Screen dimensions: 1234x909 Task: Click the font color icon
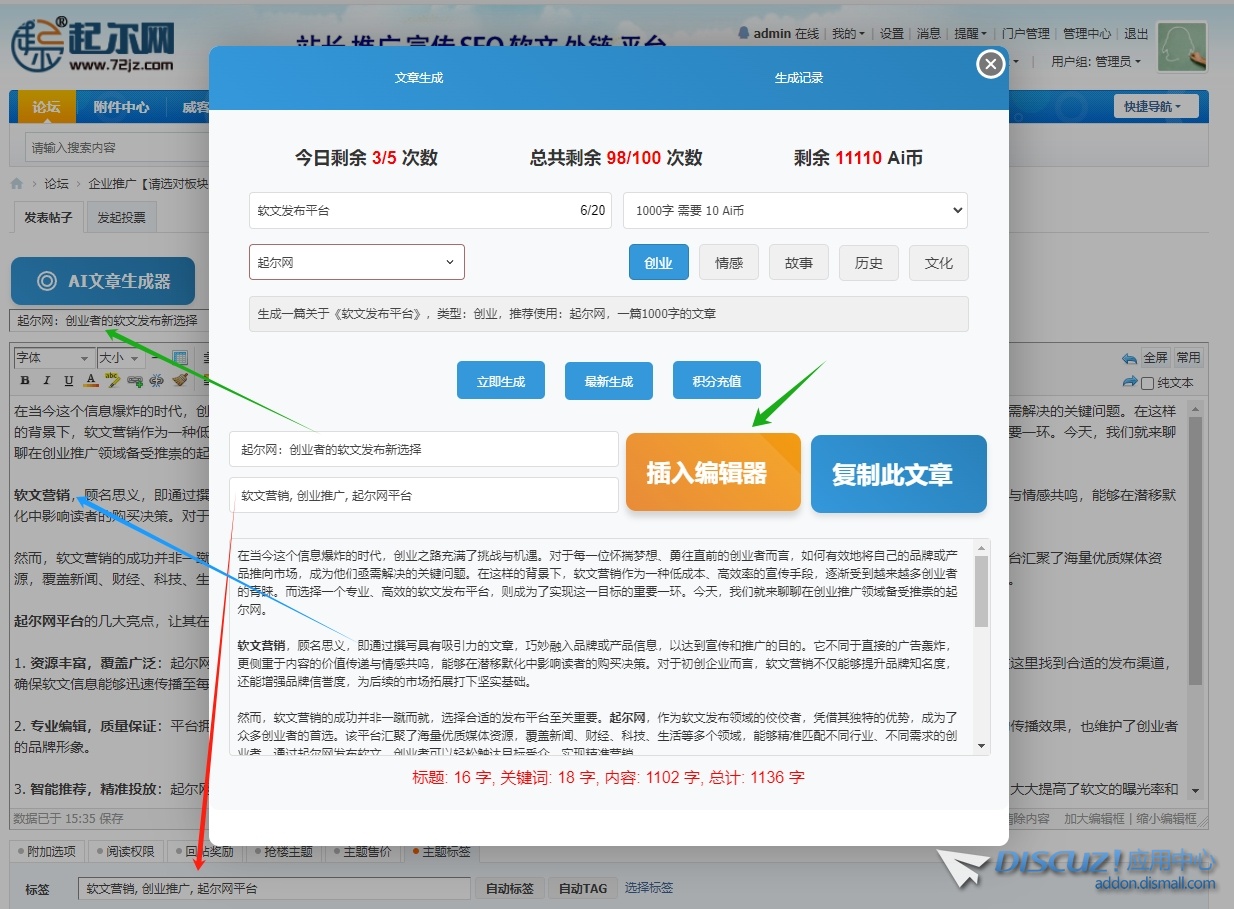pos(91,381)
